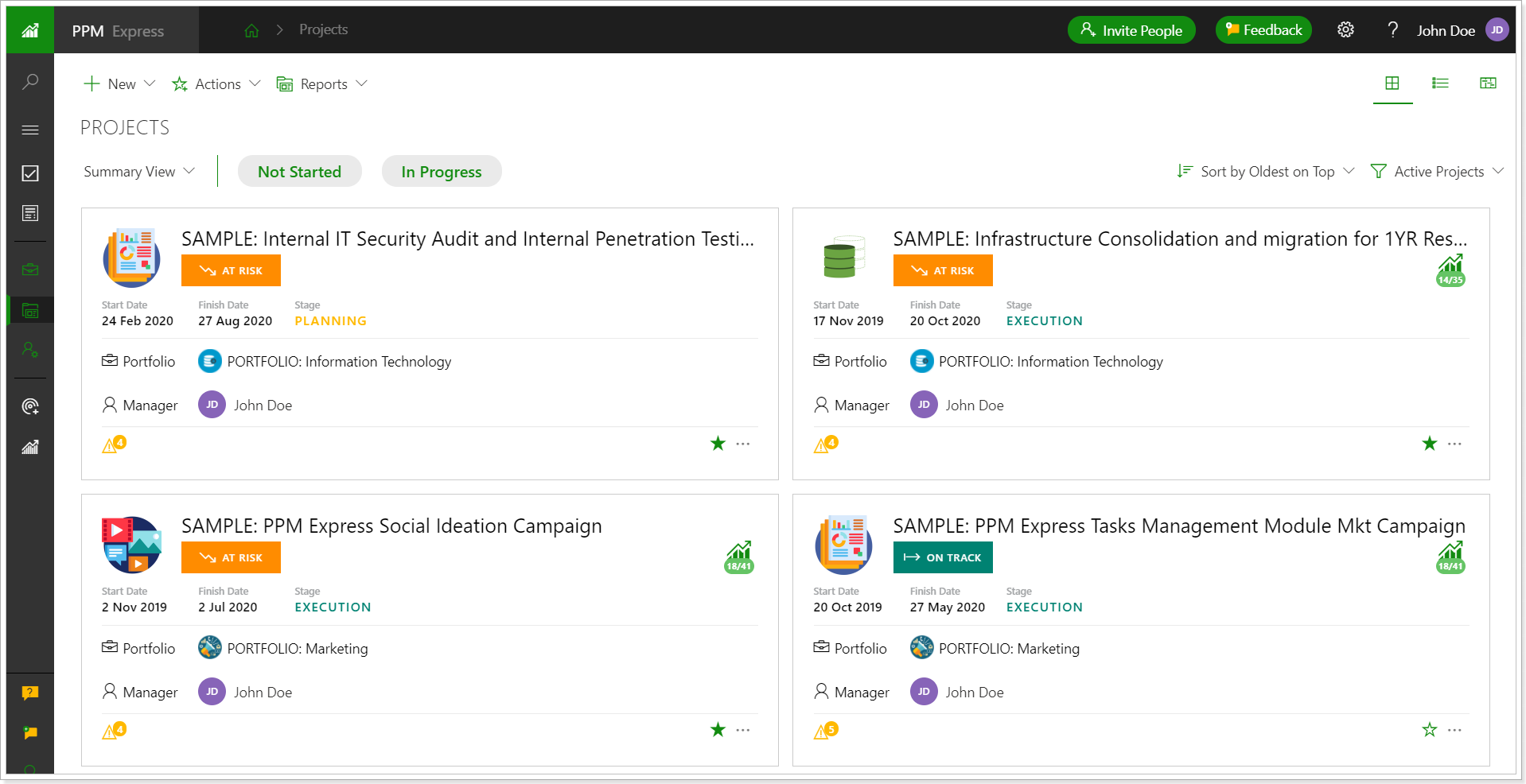The width and height of the screenshot is (1526, 784).
Task: Open Settings via the gear icon
Action: [x=1345, y=29]
